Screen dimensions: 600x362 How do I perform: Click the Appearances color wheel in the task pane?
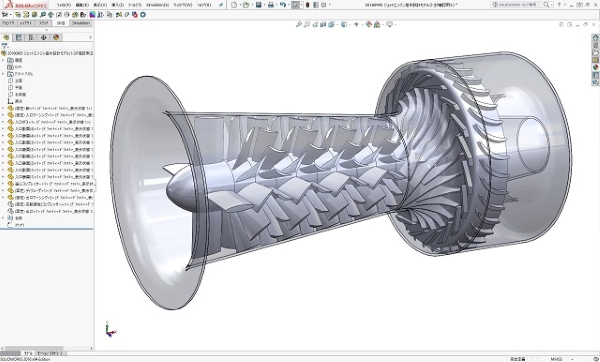[x=595, y=68]
